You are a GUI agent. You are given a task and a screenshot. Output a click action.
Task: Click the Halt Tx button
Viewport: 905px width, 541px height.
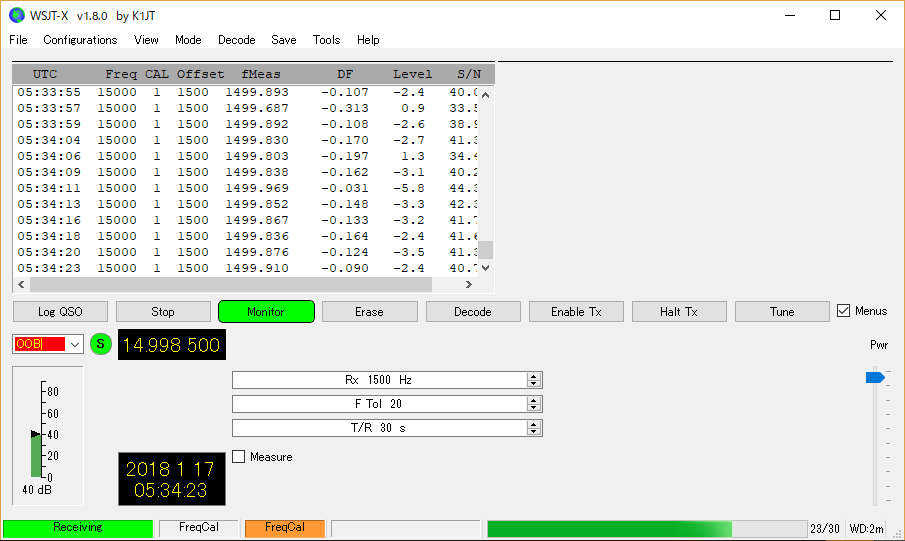[679, 312]
